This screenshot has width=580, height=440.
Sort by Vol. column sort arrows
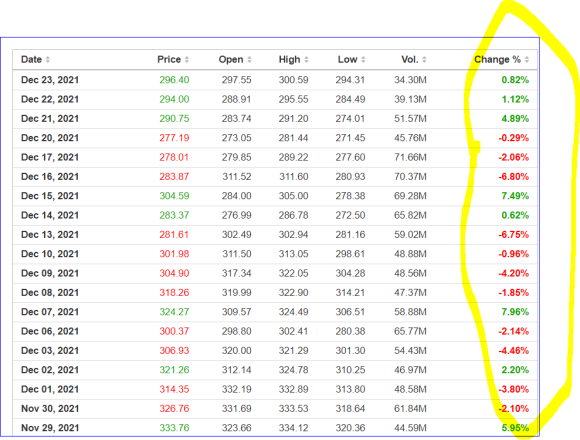(424, 60)
